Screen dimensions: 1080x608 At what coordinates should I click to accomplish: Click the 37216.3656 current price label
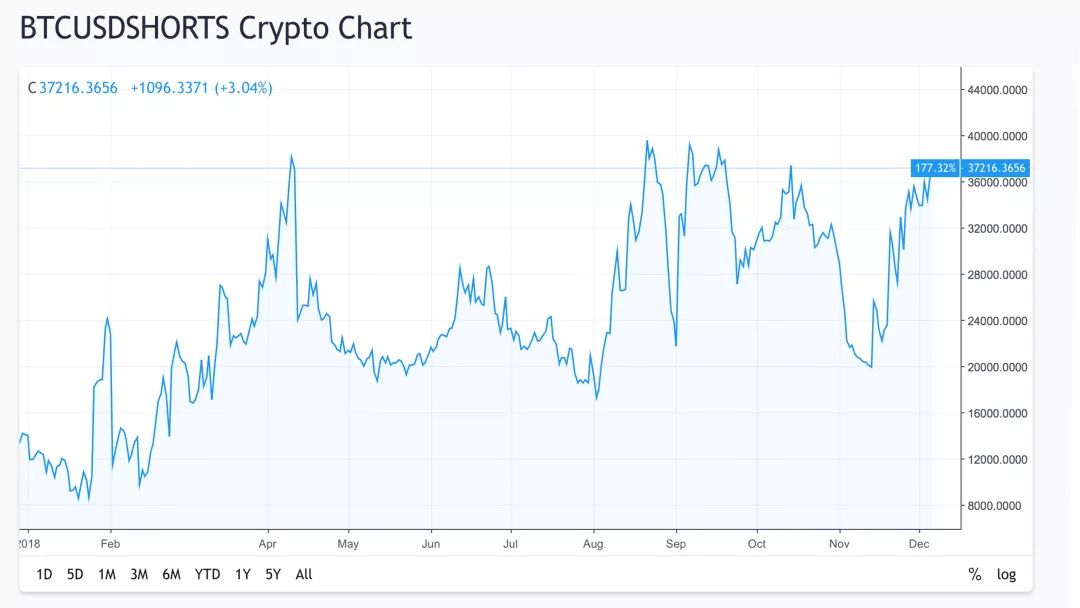996,168
